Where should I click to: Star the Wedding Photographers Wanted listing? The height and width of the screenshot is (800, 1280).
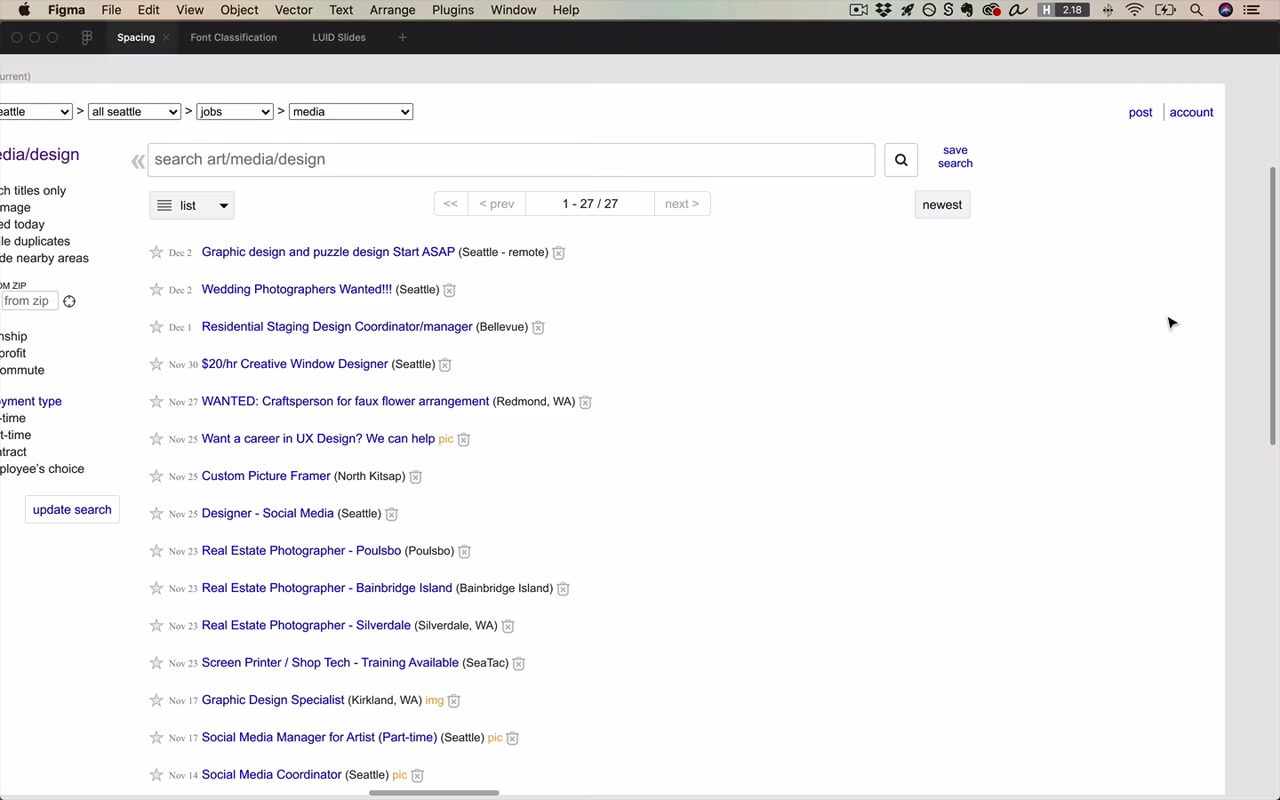[x=156, y=289]
